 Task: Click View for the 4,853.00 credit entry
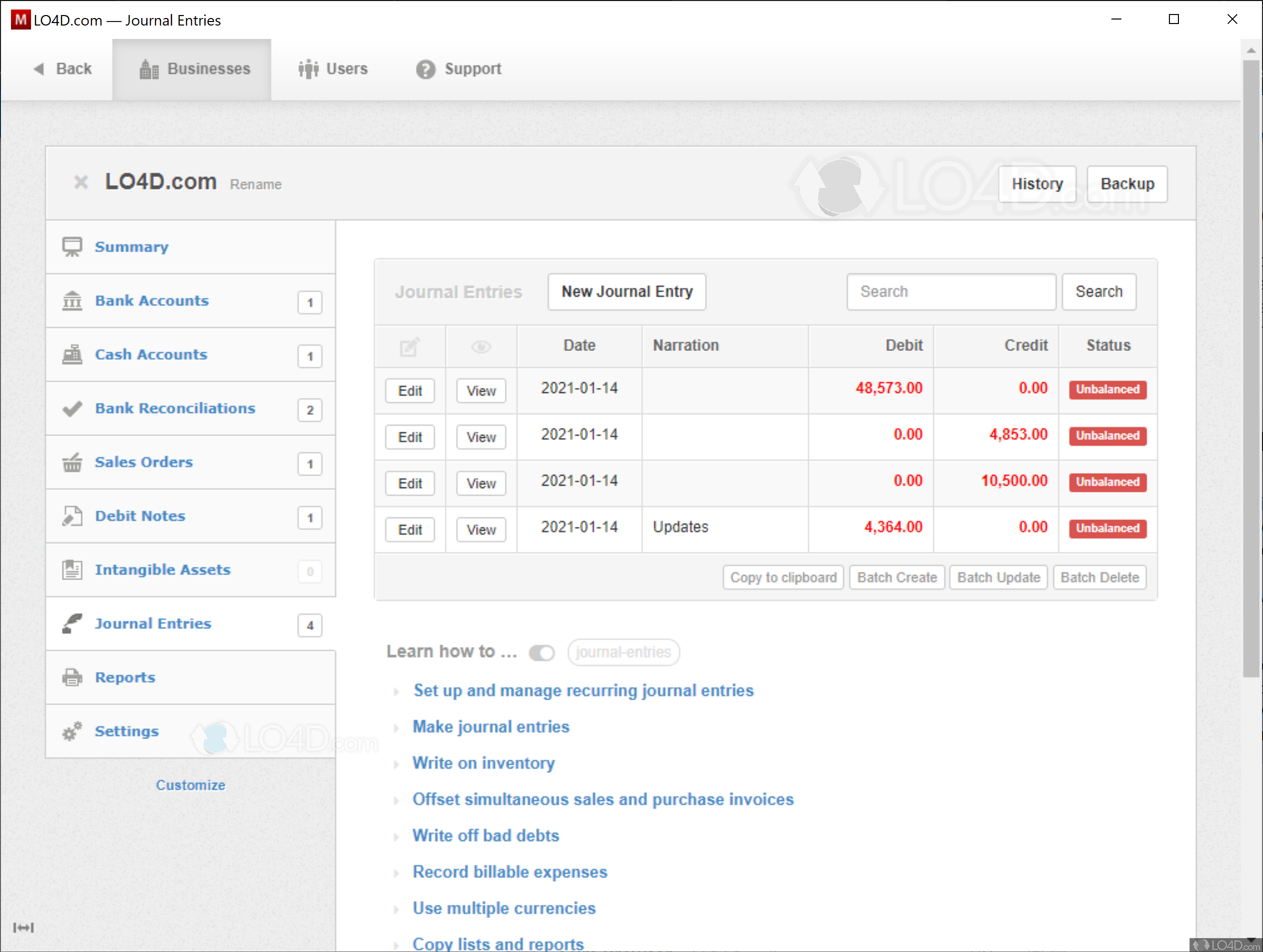tap(481, 437)
